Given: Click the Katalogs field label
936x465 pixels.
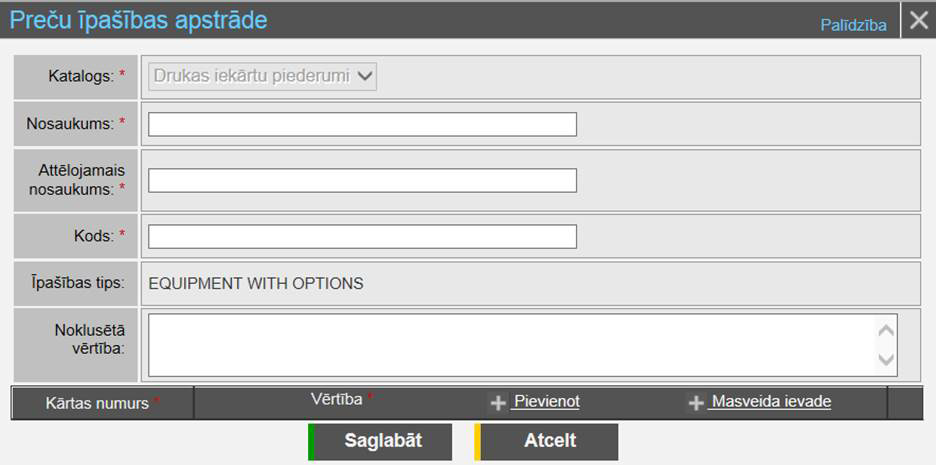Looking at the screenshot, I should [x=81, y=75].
